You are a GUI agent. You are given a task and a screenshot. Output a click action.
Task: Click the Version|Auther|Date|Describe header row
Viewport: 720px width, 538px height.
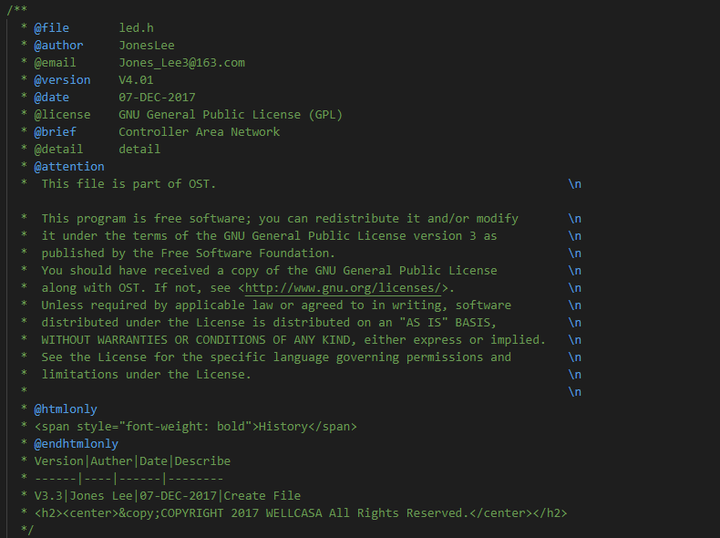(x=132, y=461)
